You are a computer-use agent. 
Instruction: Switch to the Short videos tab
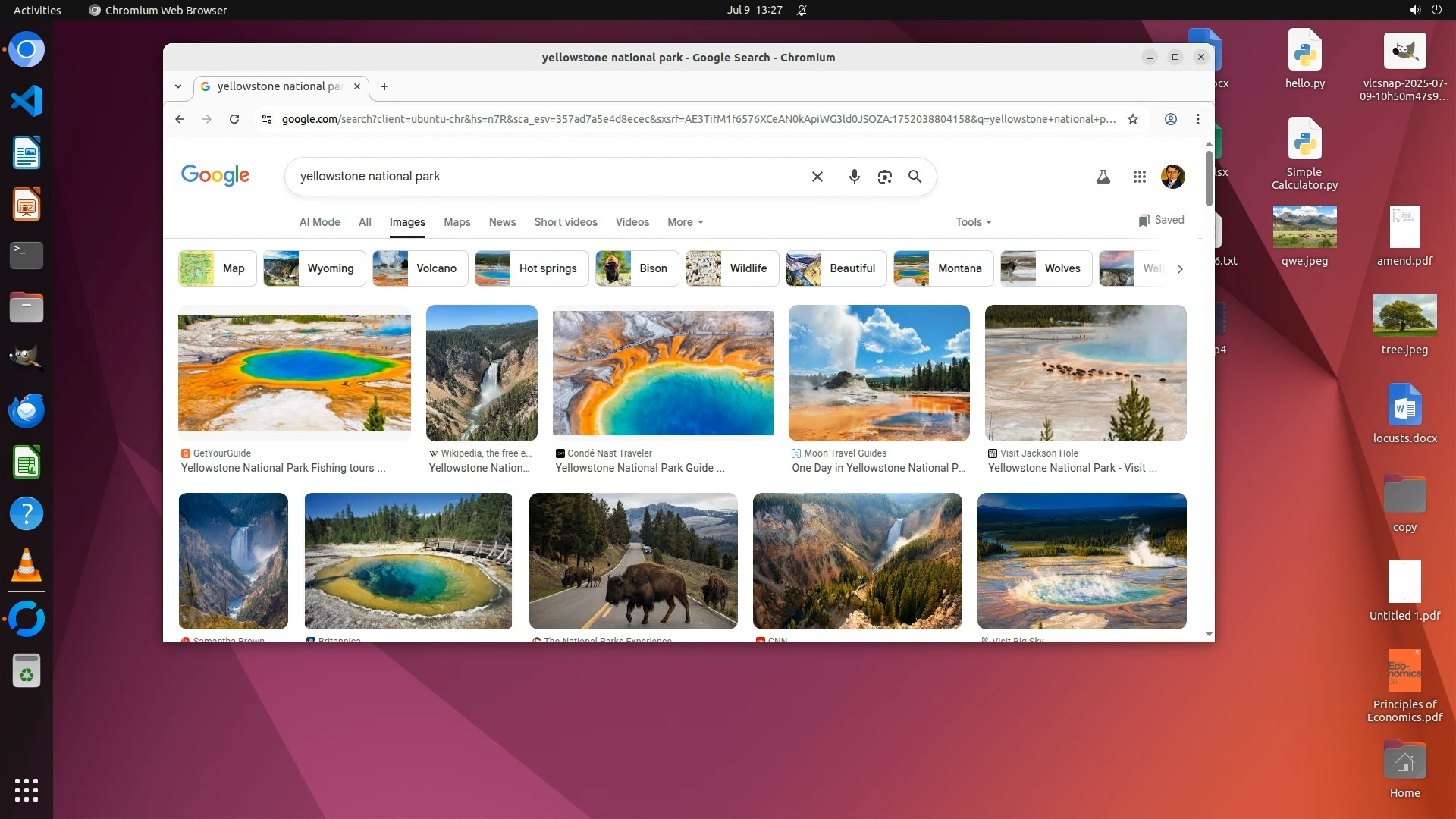pyautogui.click(x=565, y=222)
